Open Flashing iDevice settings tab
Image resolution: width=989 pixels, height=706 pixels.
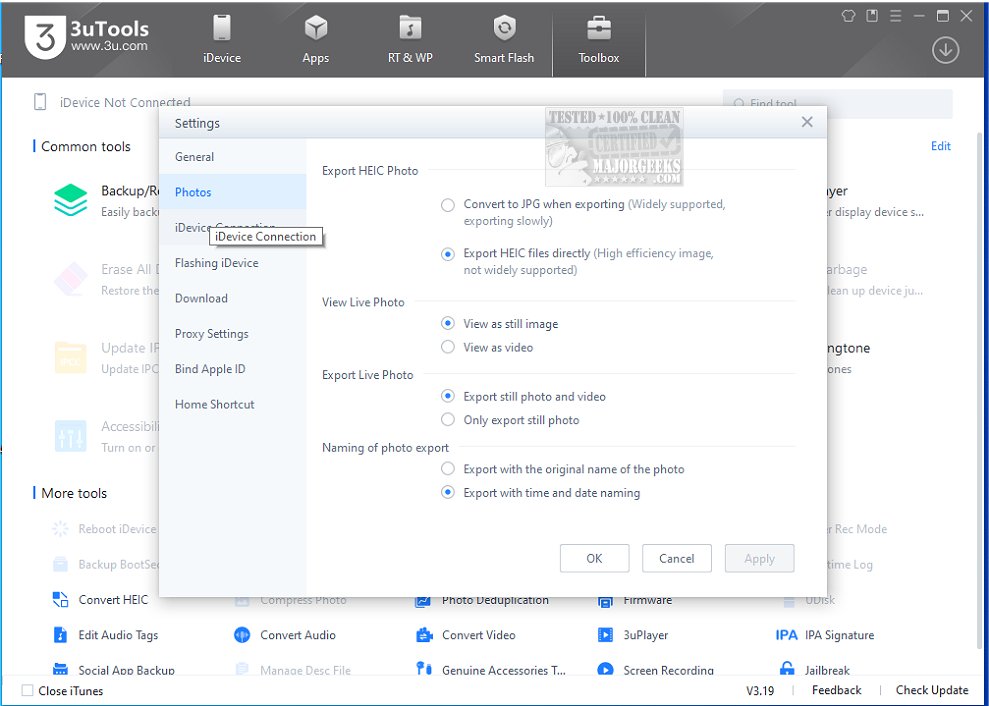pyautogui.click(x=232, y=262)
